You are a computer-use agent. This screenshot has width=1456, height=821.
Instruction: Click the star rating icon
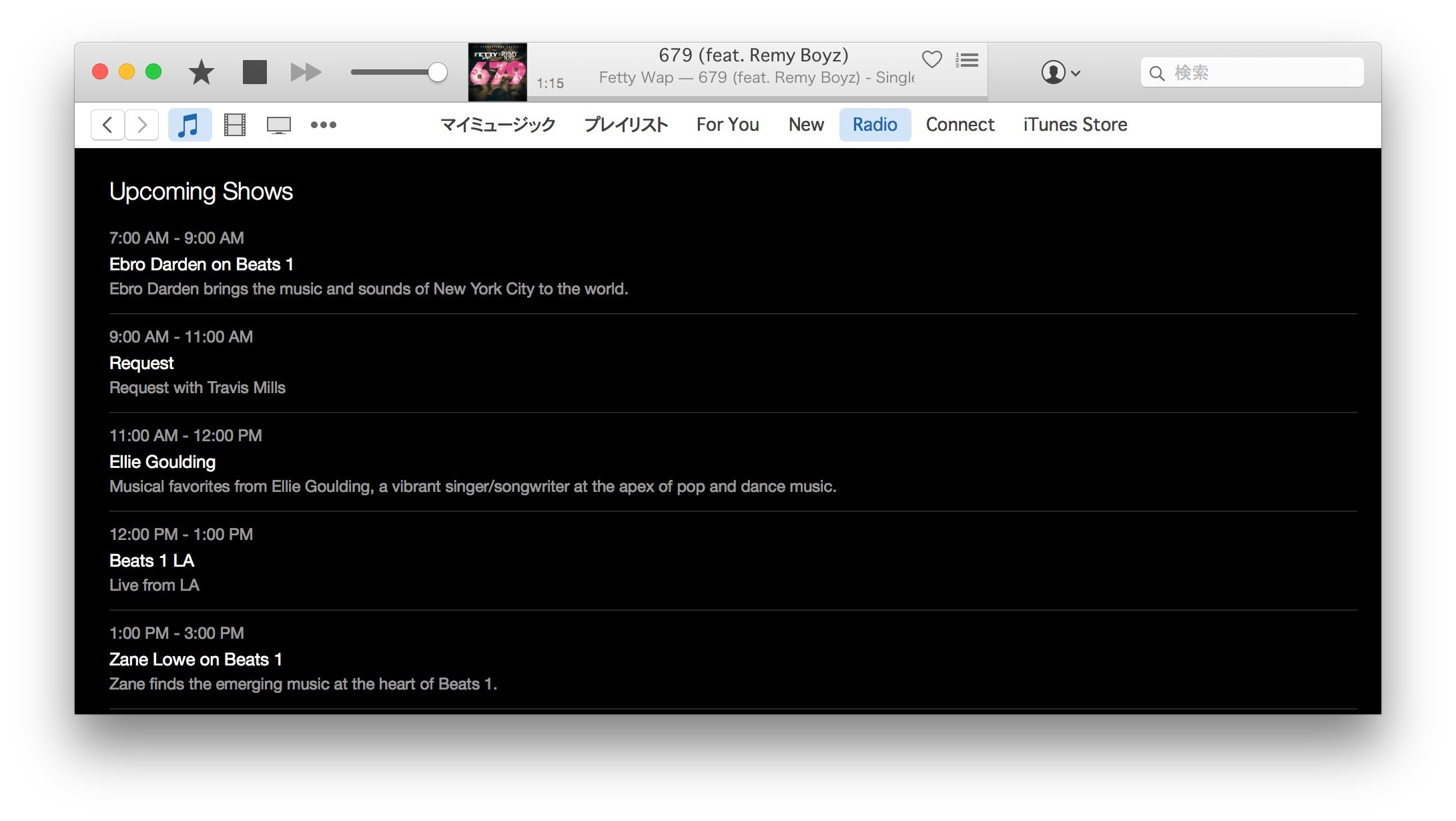(x=201, y=72)
